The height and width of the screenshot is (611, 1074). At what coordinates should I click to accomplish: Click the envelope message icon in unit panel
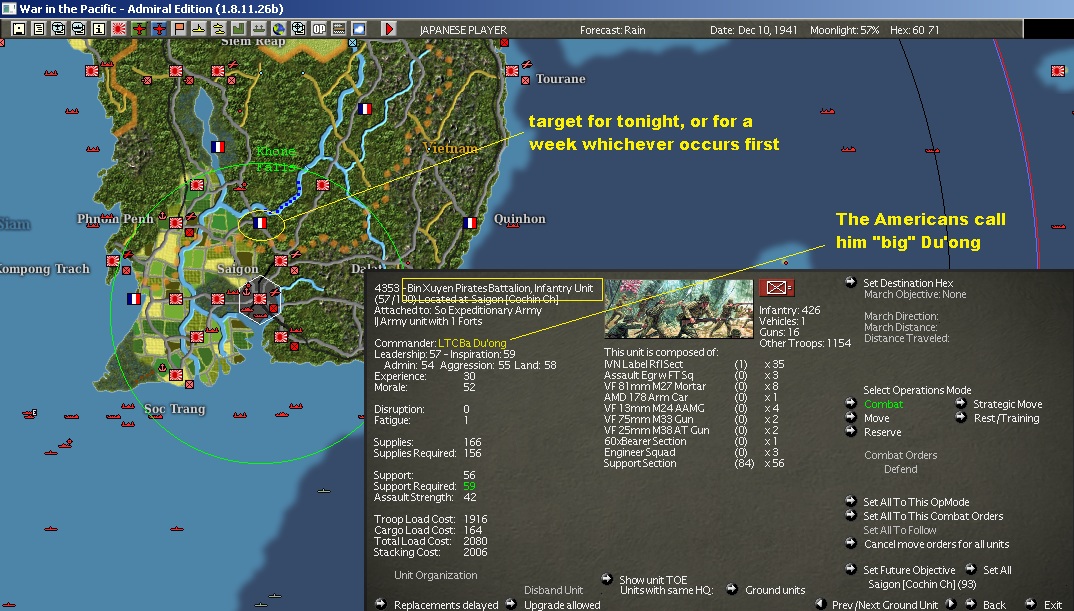point(776,288)
